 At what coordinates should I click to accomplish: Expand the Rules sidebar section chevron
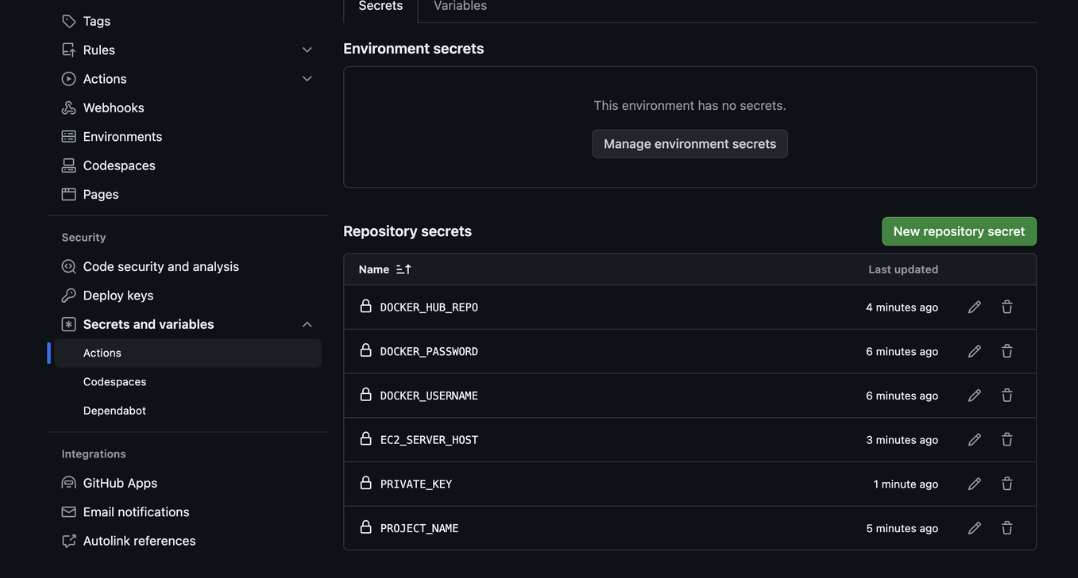(307, 50)
